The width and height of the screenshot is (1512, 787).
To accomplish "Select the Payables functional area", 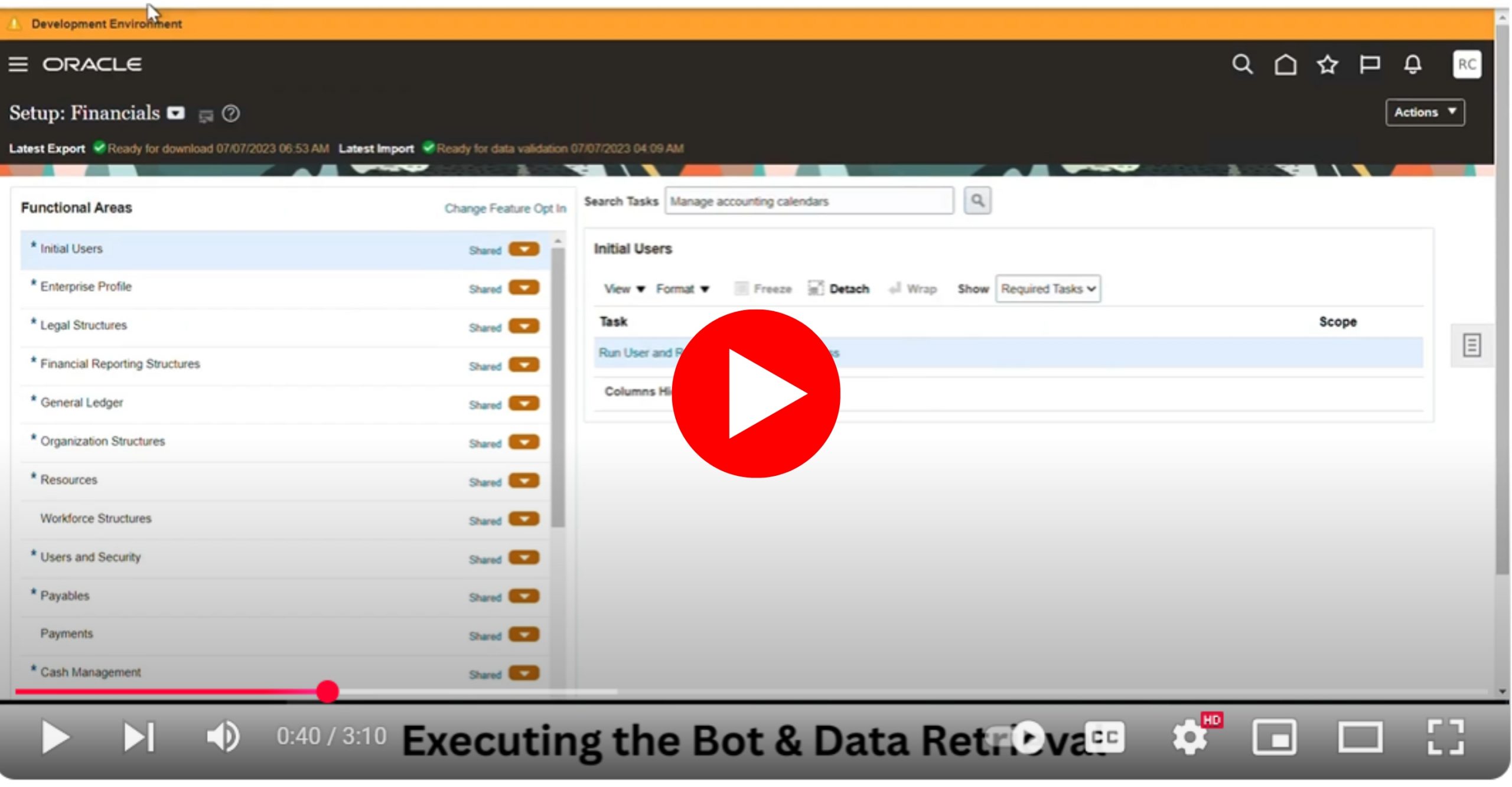I will tap(65, 596).
